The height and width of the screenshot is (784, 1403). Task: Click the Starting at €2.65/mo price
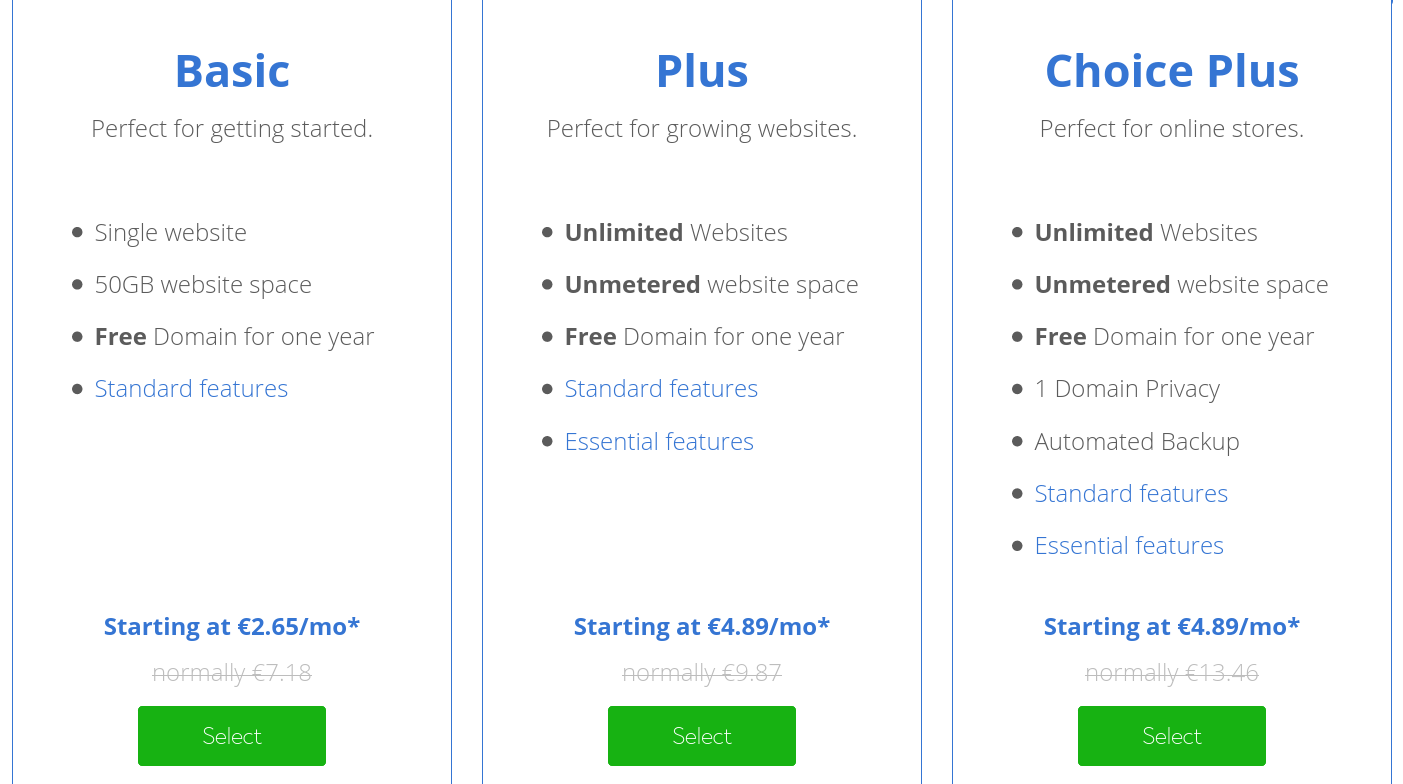point(232,627)
